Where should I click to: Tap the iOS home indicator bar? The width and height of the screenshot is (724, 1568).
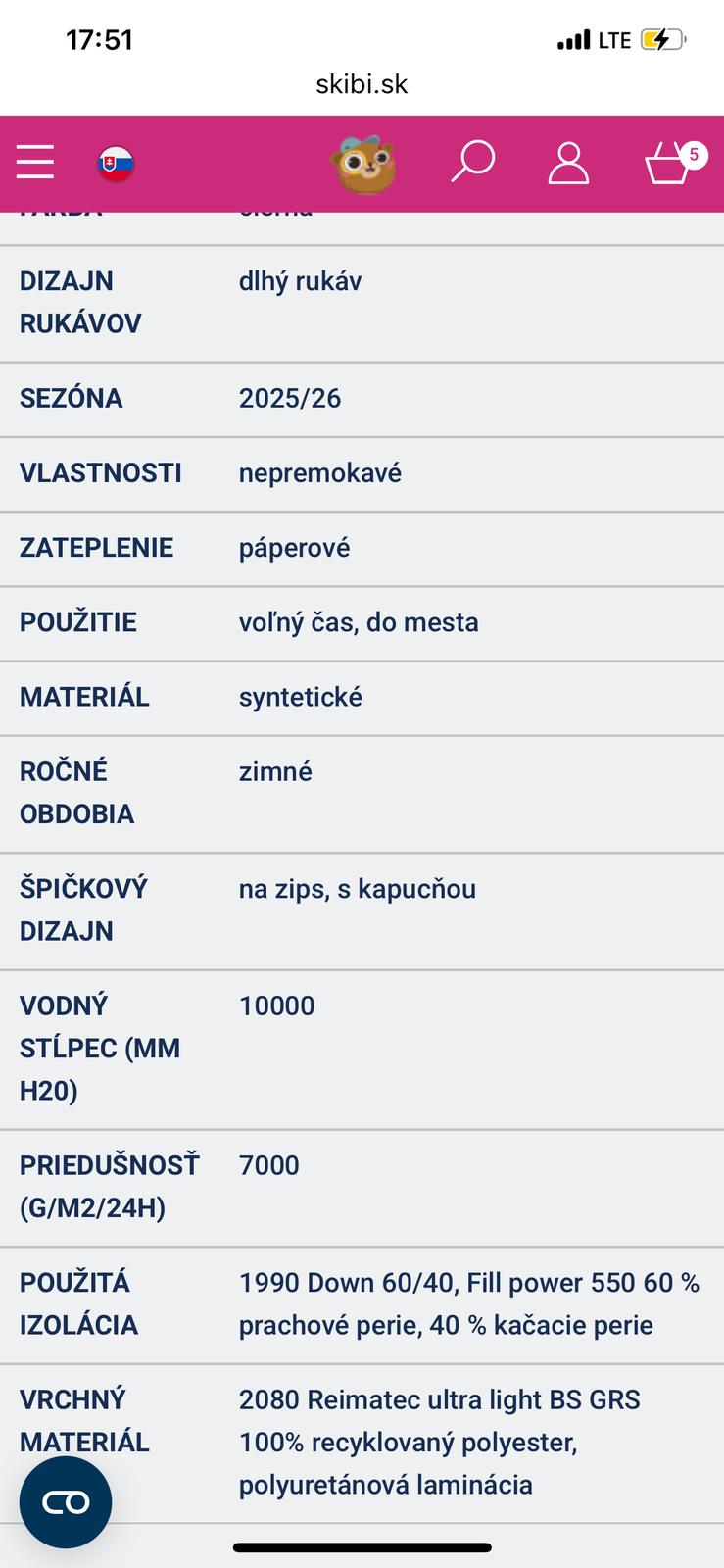point(362,1548)
